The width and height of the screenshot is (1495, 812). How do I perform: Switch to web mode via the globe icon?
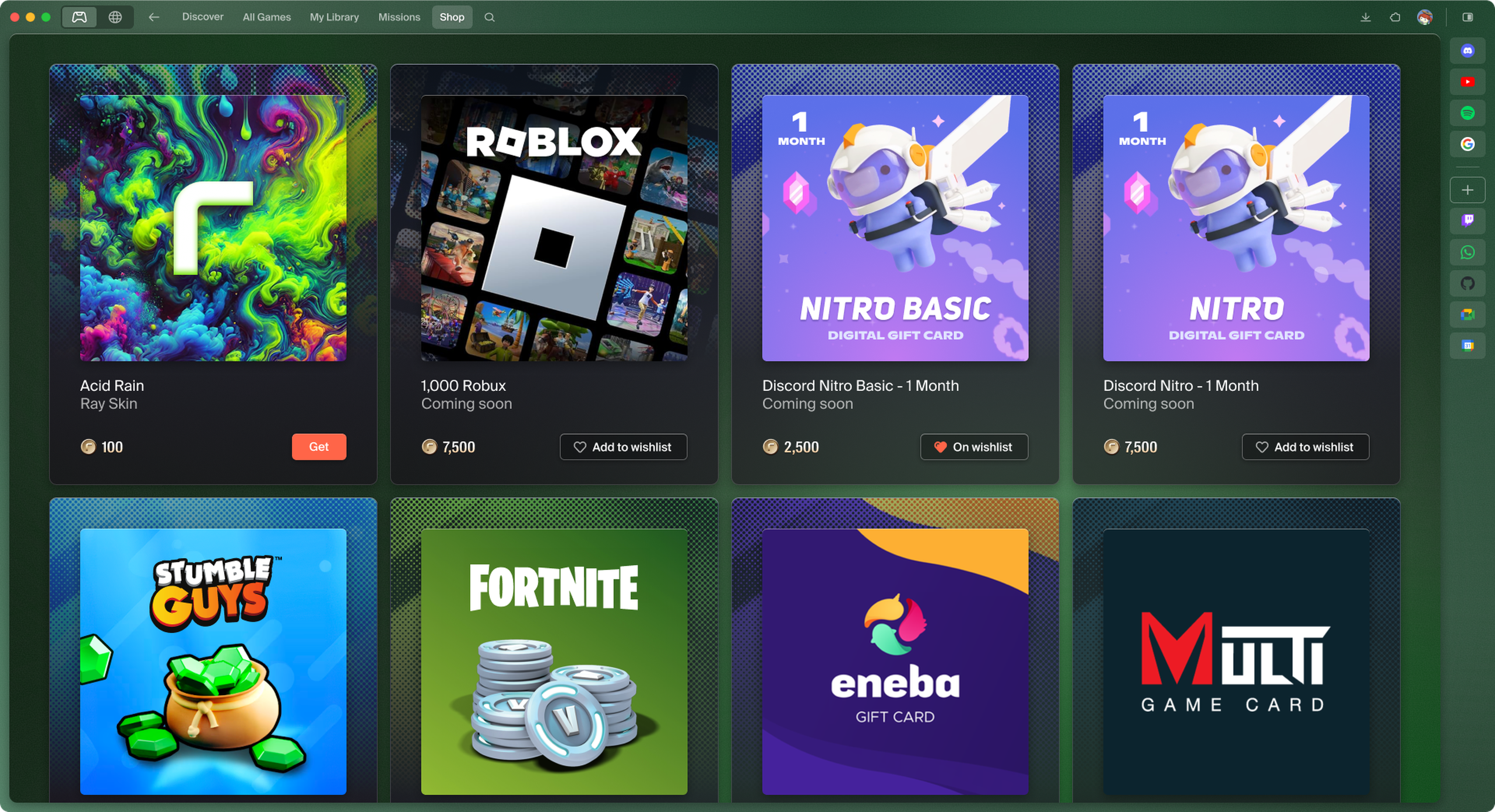(x=115, y=17)
